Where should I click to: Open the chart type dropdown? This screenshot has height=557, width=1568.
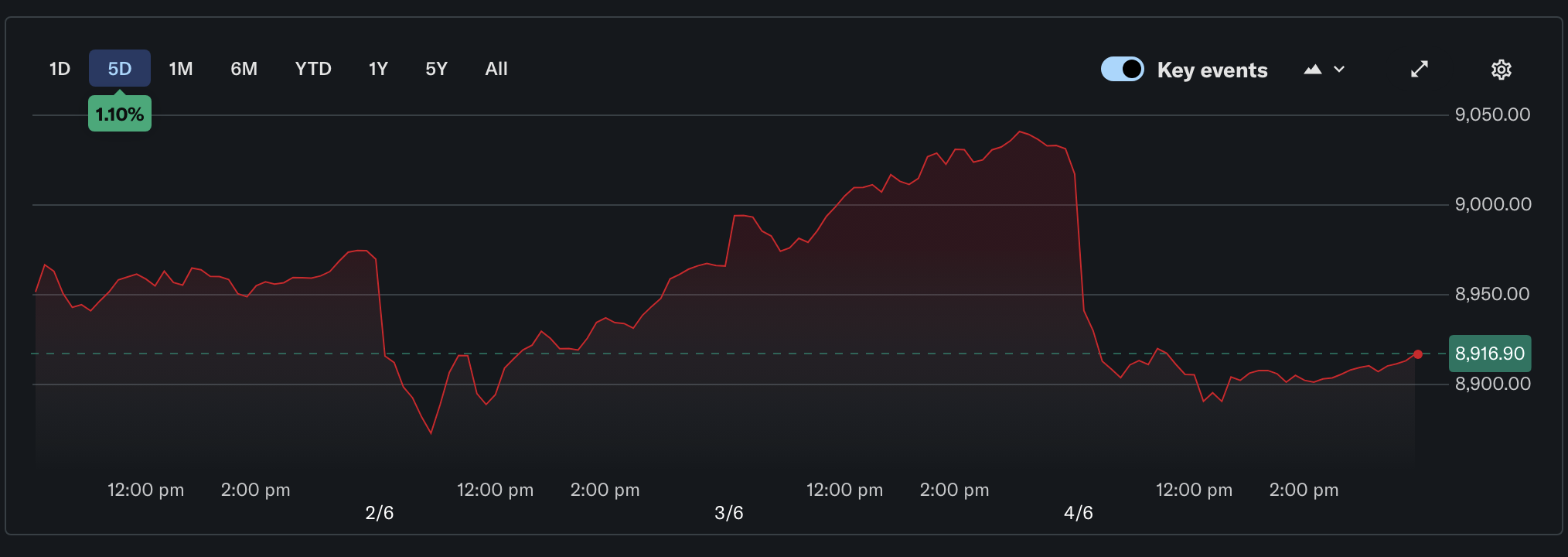(x=1324, y=70)
